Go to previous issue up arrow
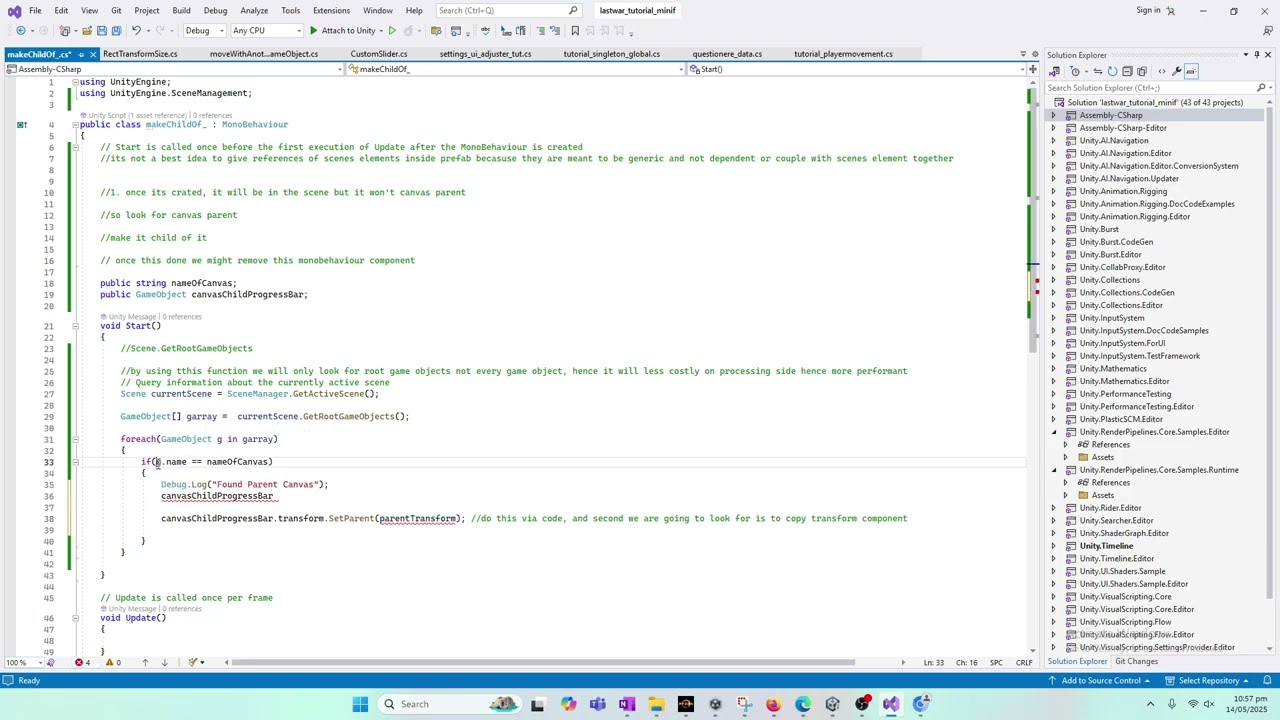This screenshot has height=720, width=1280. (x=144, y=662)
